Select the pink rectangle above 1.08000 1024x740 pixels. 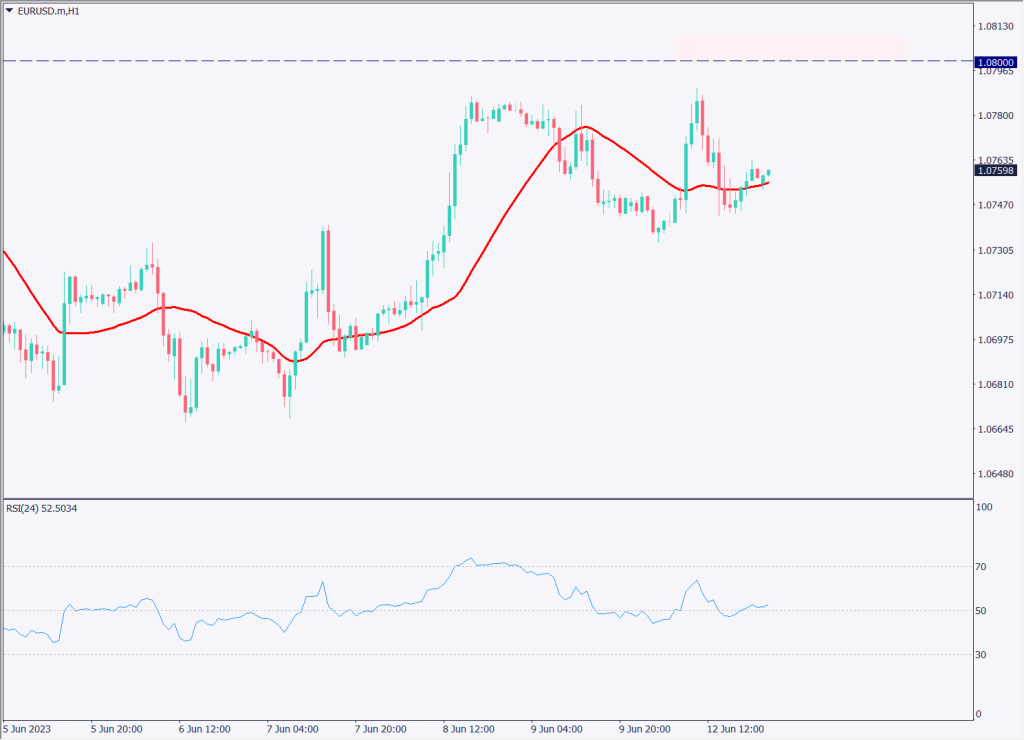pos(790,45)
